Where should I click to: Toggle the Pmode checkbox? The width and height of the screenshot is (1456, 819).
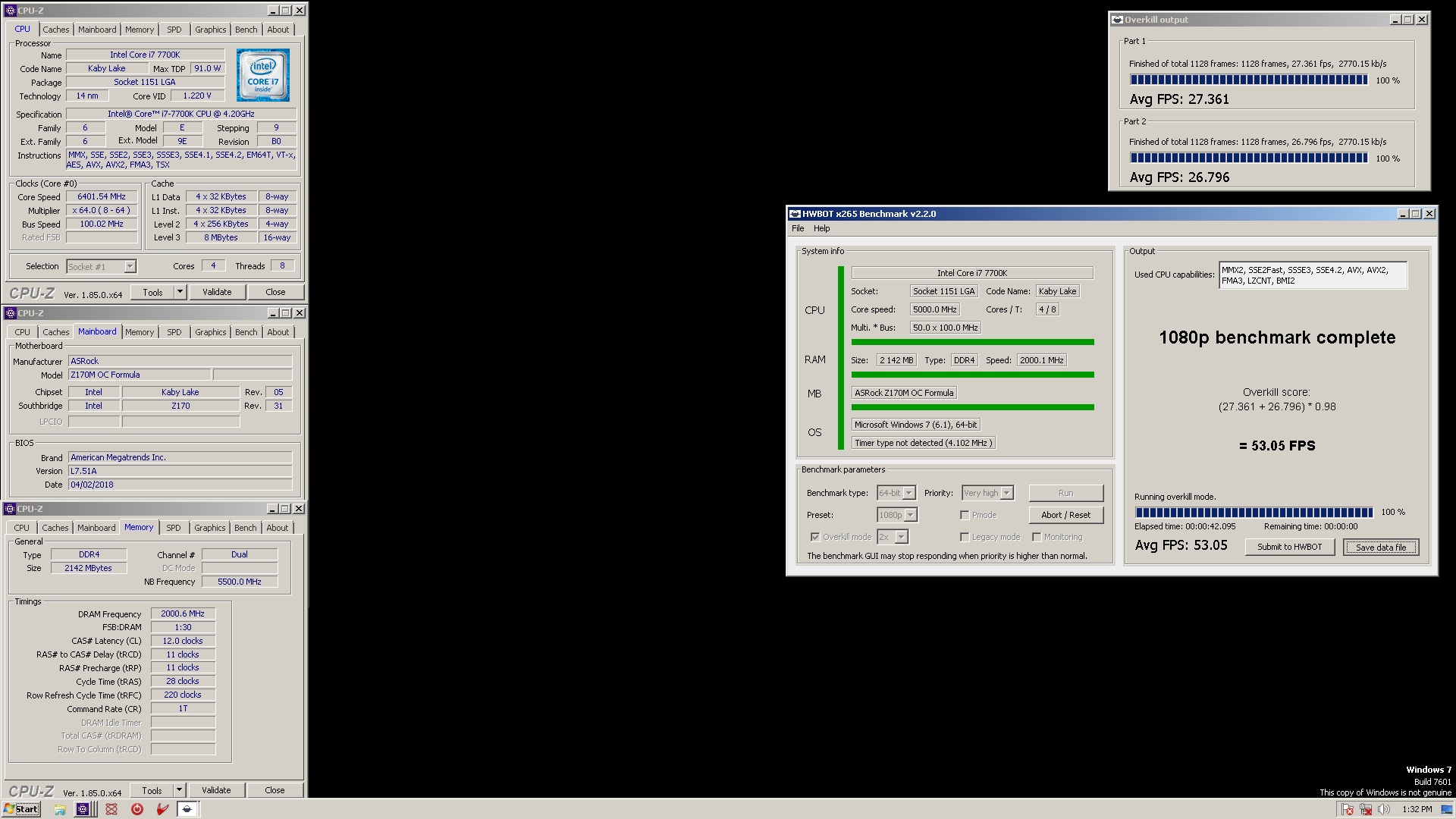[965, 515]
